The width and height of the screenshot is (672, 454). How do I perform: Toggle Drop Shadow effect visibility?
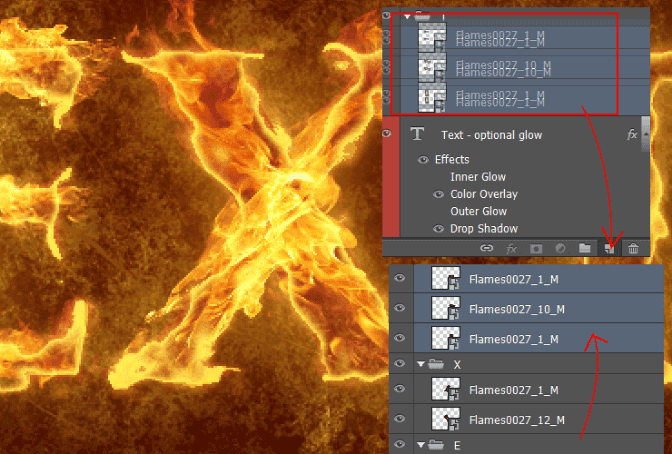pos(440,229)
